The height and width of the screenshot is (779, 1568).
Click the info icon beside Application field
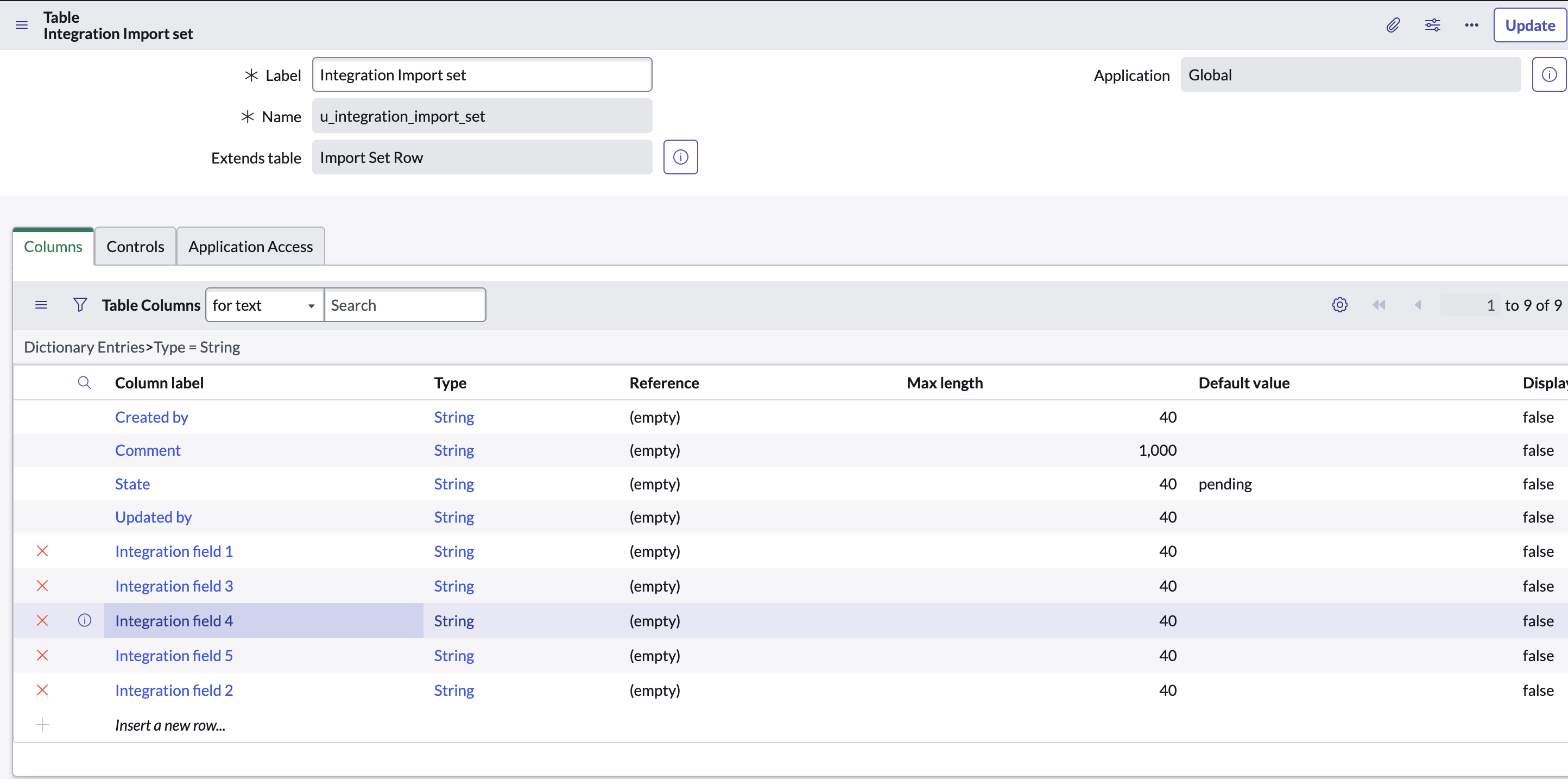(x=1548, y=75)
